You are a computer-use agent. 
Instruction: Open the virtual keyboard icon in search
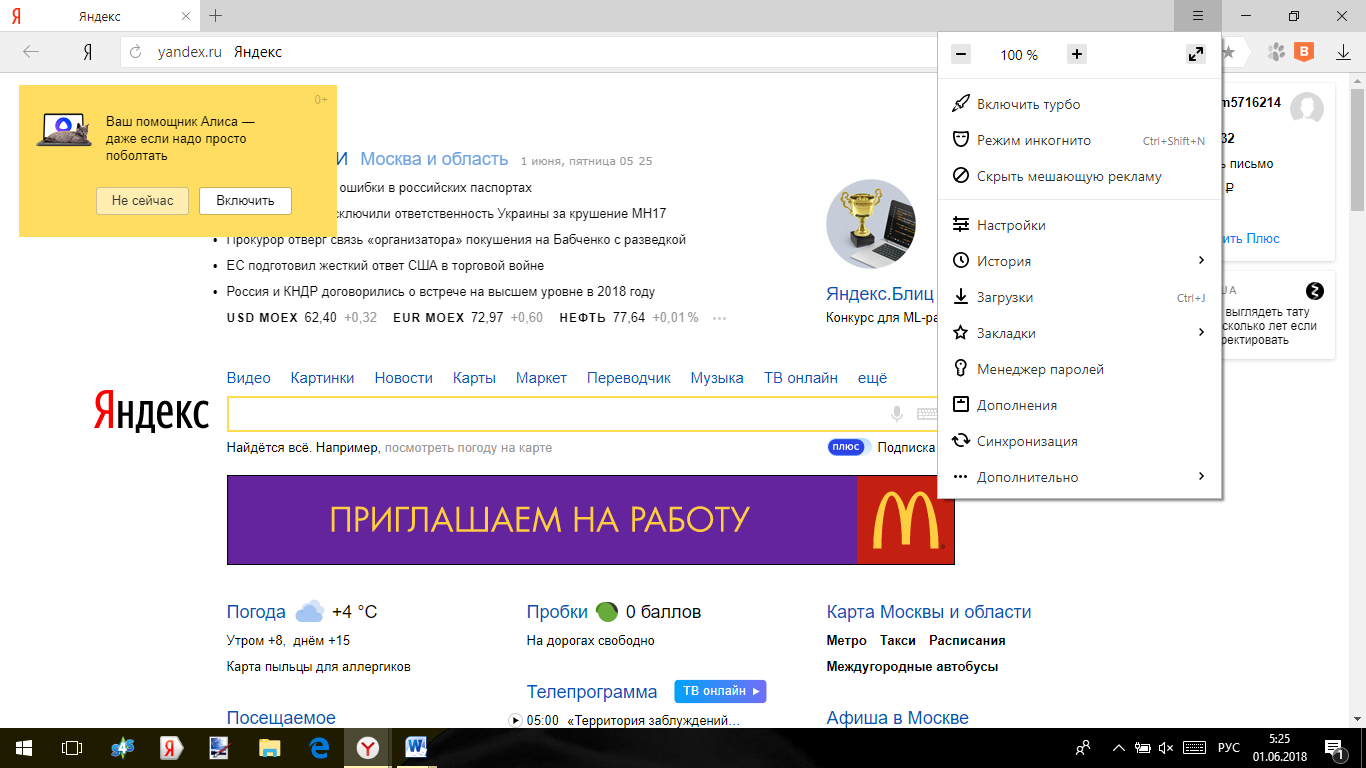tap(926, 414)
